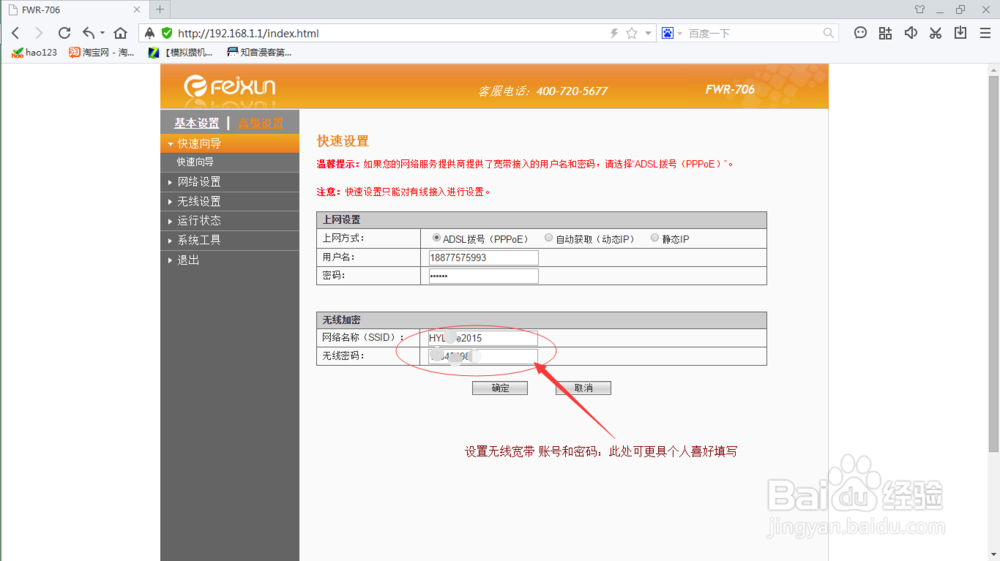Select ADSL拨号 (PPPoE) radio button
This screenshot has height=561, width=1000.
coord(436,238)
